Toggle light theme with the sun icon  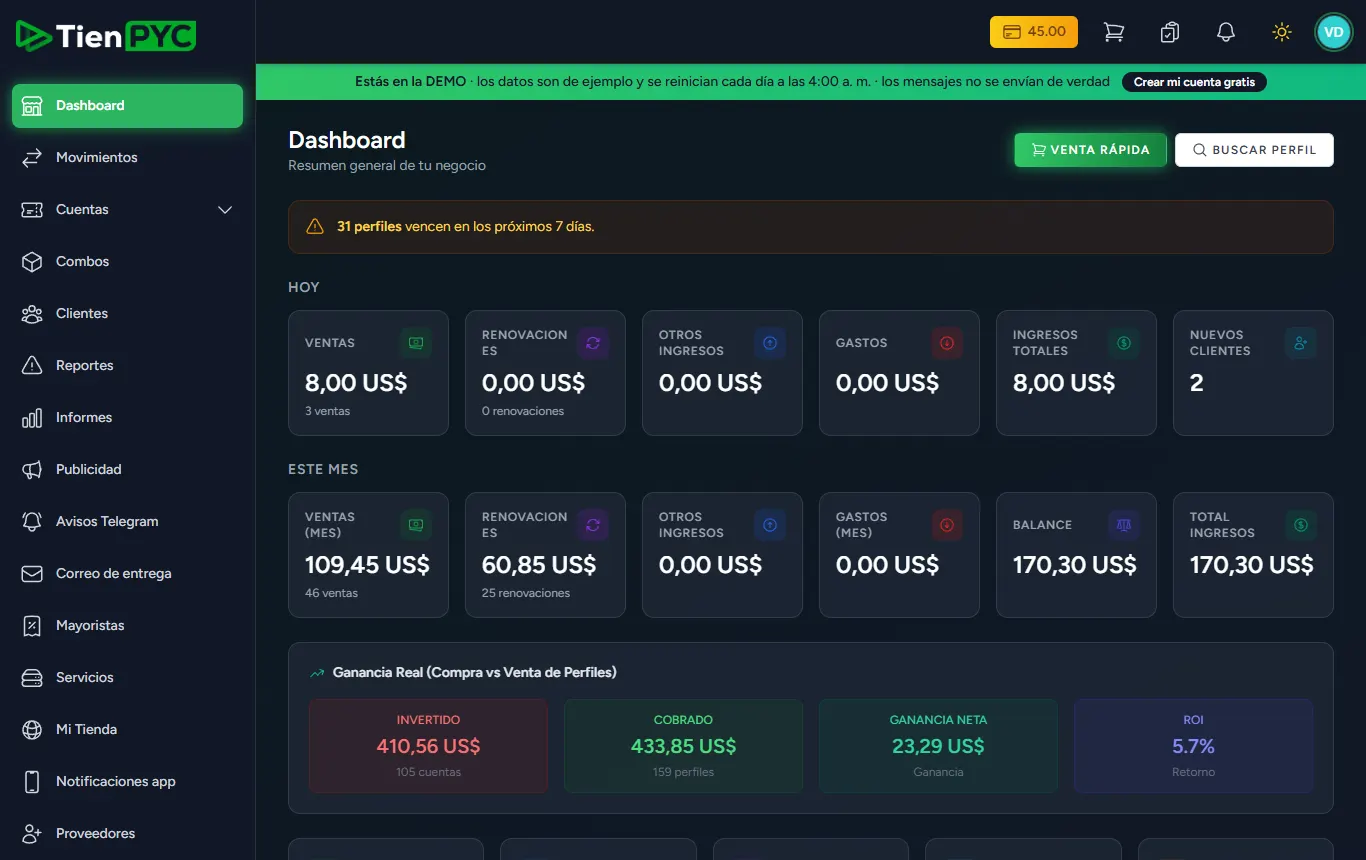[x=1282, y=32]
